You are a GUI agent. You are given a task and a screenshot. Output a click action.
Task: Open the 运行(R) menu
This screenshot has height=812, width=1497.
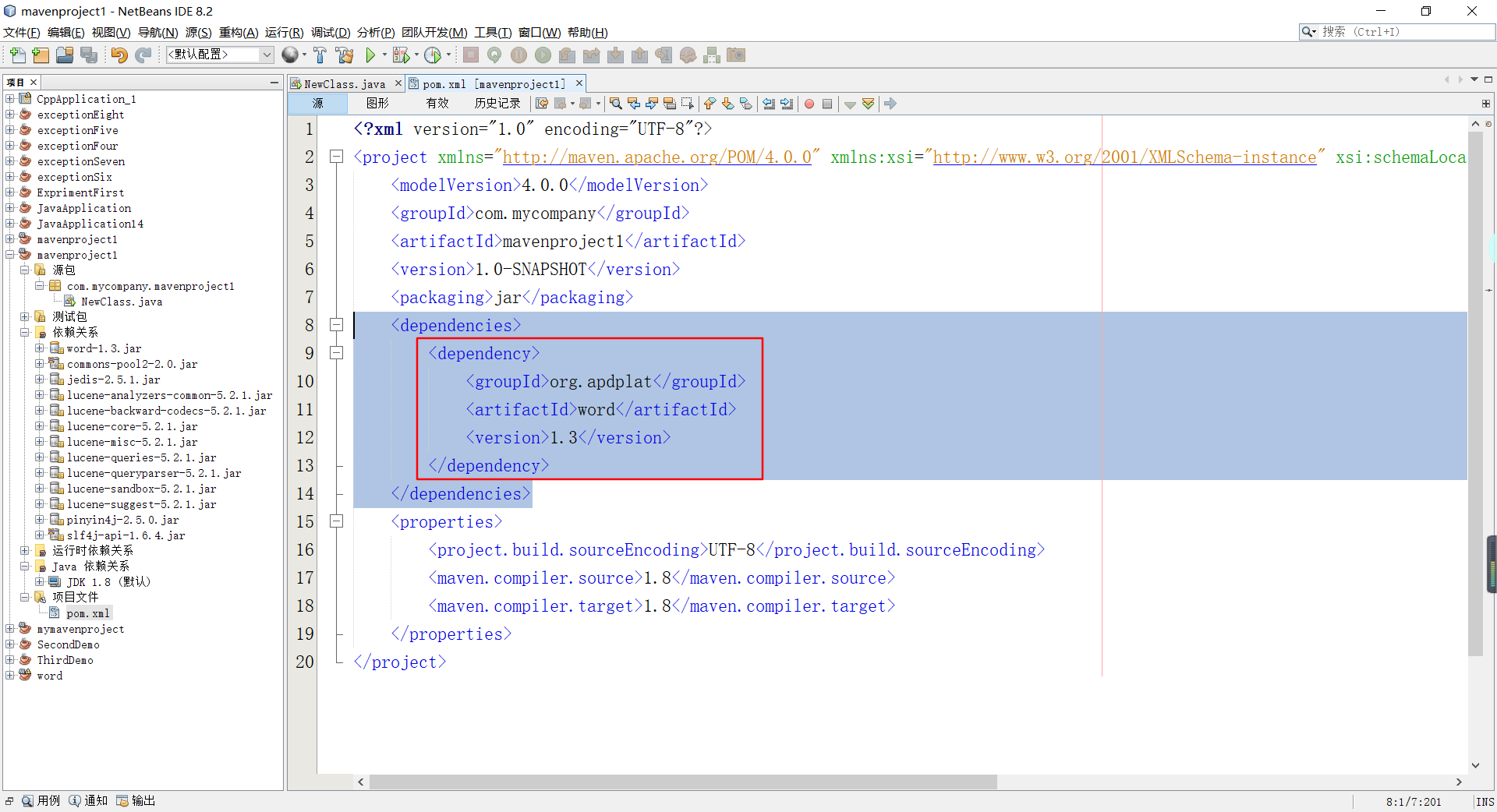pyautogui.click(x=284, y=32)
